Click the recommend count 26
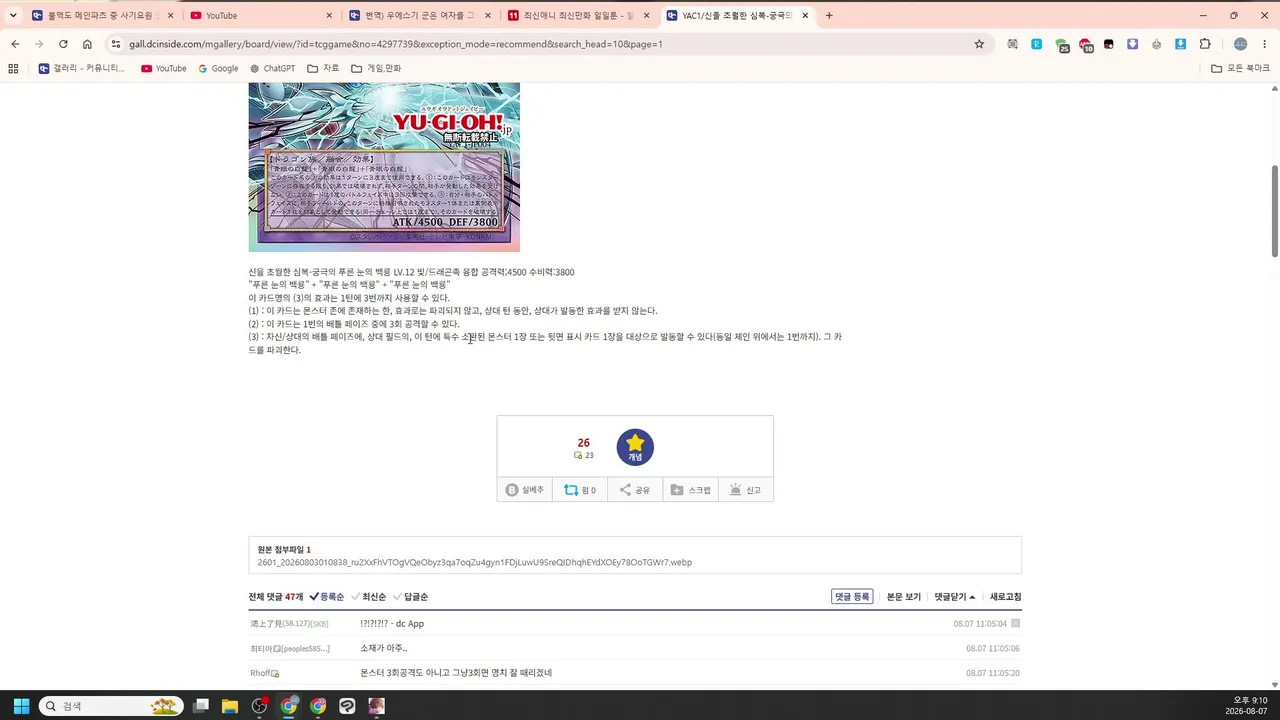 point(583,442)
